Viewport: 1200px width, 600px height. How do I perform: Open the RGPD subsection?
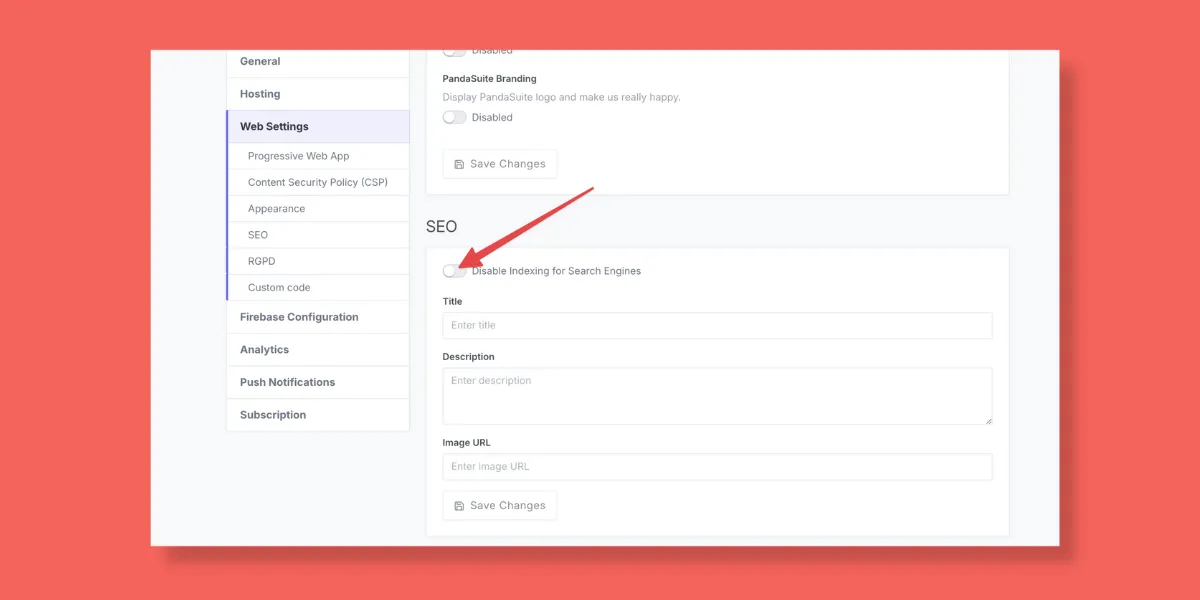point(261,261)
